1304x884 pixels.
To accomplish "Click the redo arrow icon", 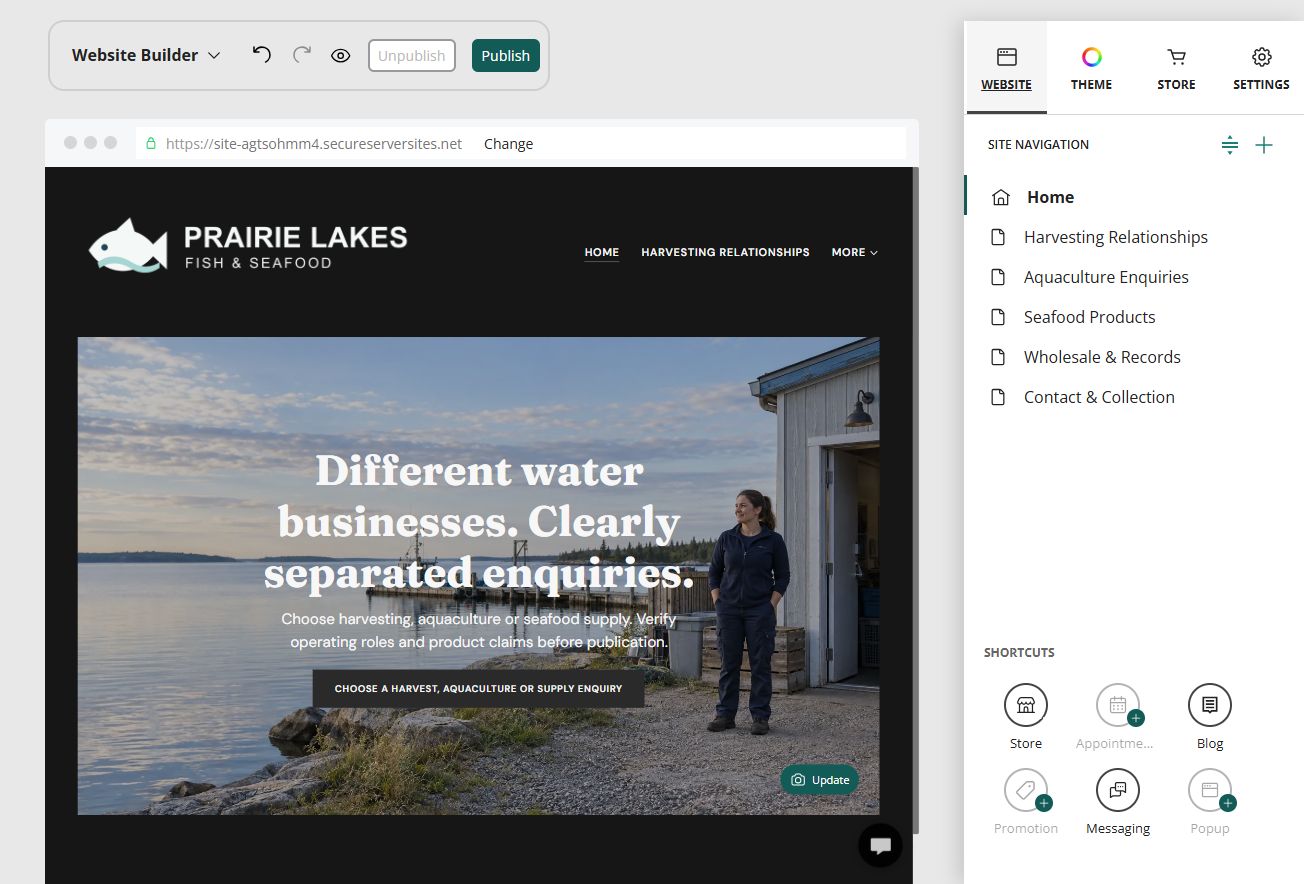I will pos(301,55).
